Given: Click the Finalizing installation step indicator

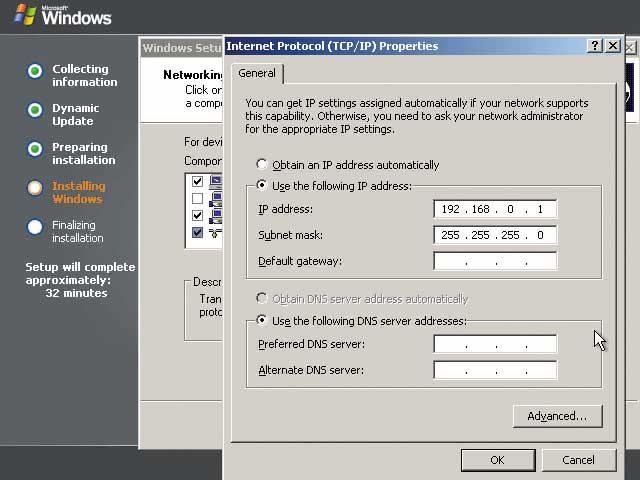Looking at the screenshot, I should click(35, 227).
